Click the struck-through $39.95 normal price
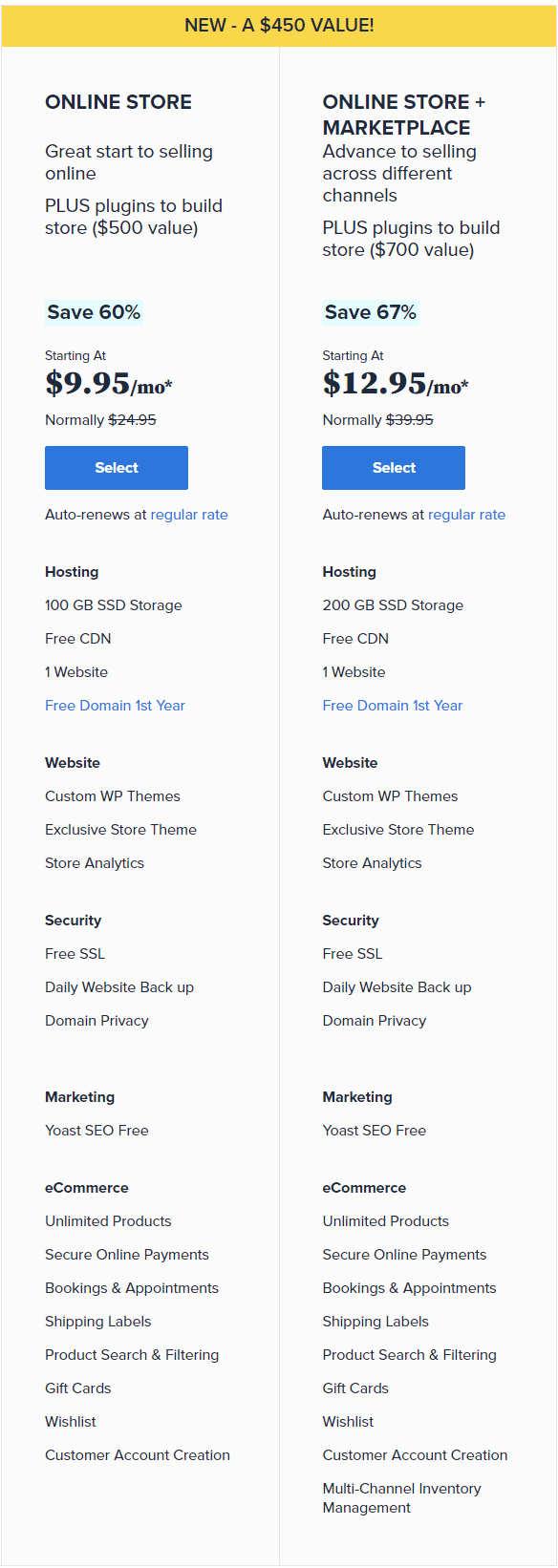Viewport: 558px width, 1568px height. 409,420
